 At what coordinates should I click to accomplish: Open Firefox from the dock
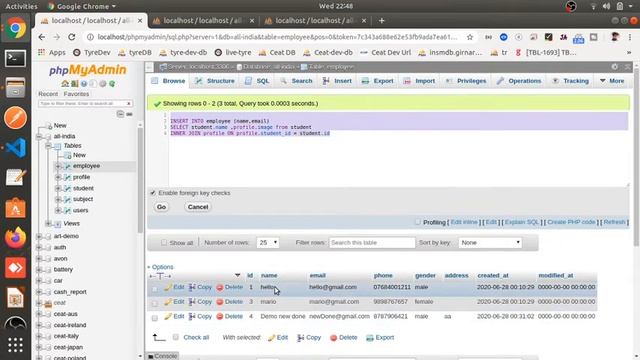coord(16,238)
